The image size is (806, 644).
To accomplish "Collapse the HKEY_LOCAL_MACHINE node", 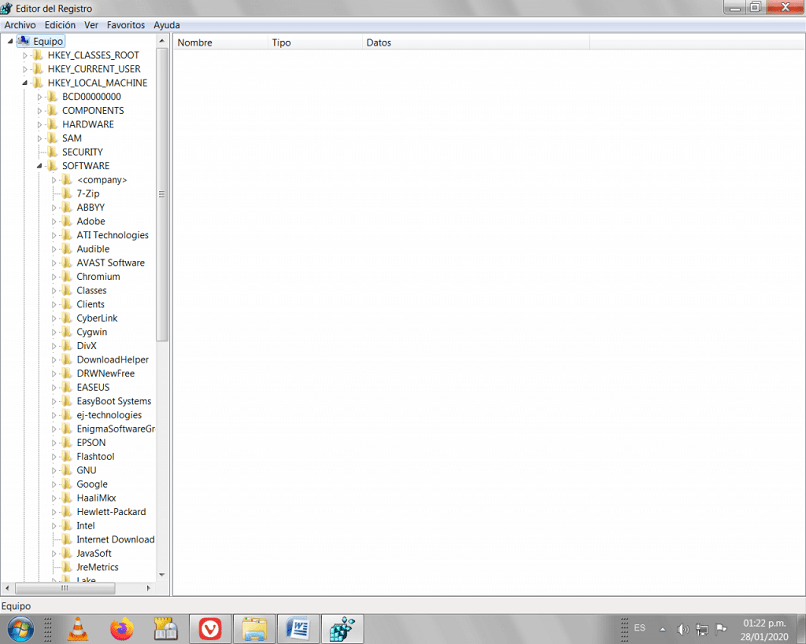I will (x=25, y=83).
